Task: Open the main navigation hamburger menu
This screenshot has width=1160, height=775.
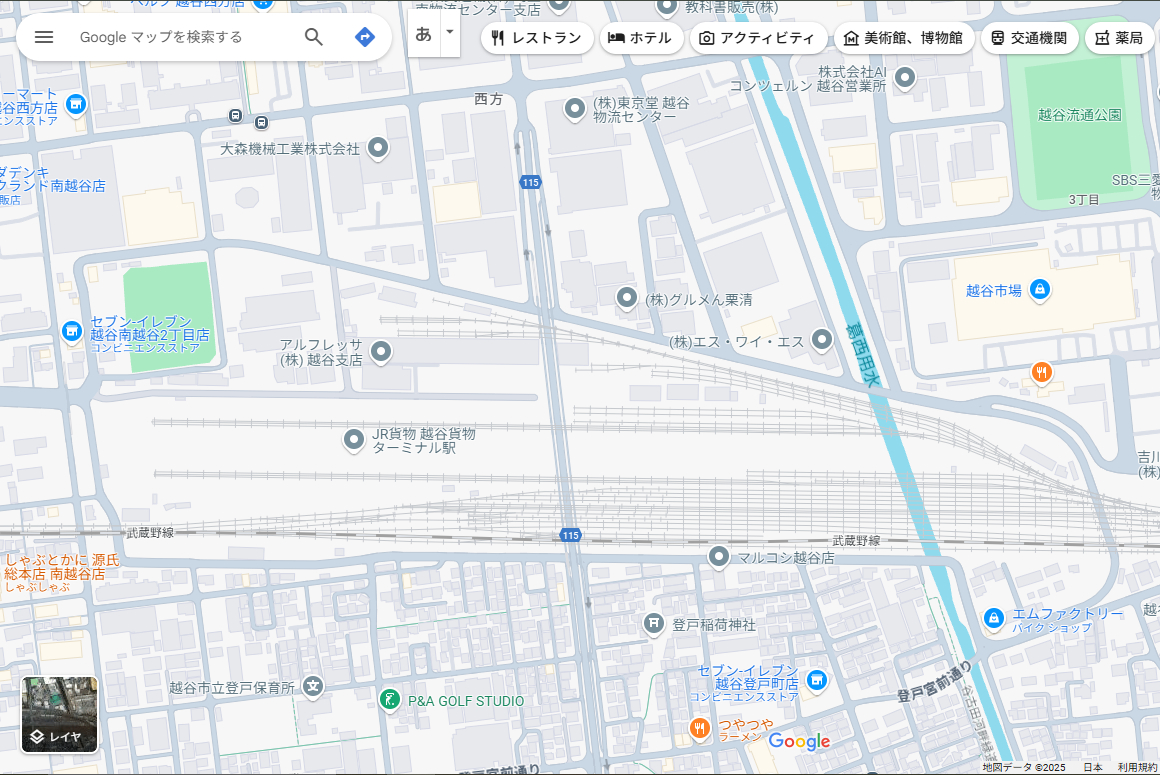Action: point(43,38)
